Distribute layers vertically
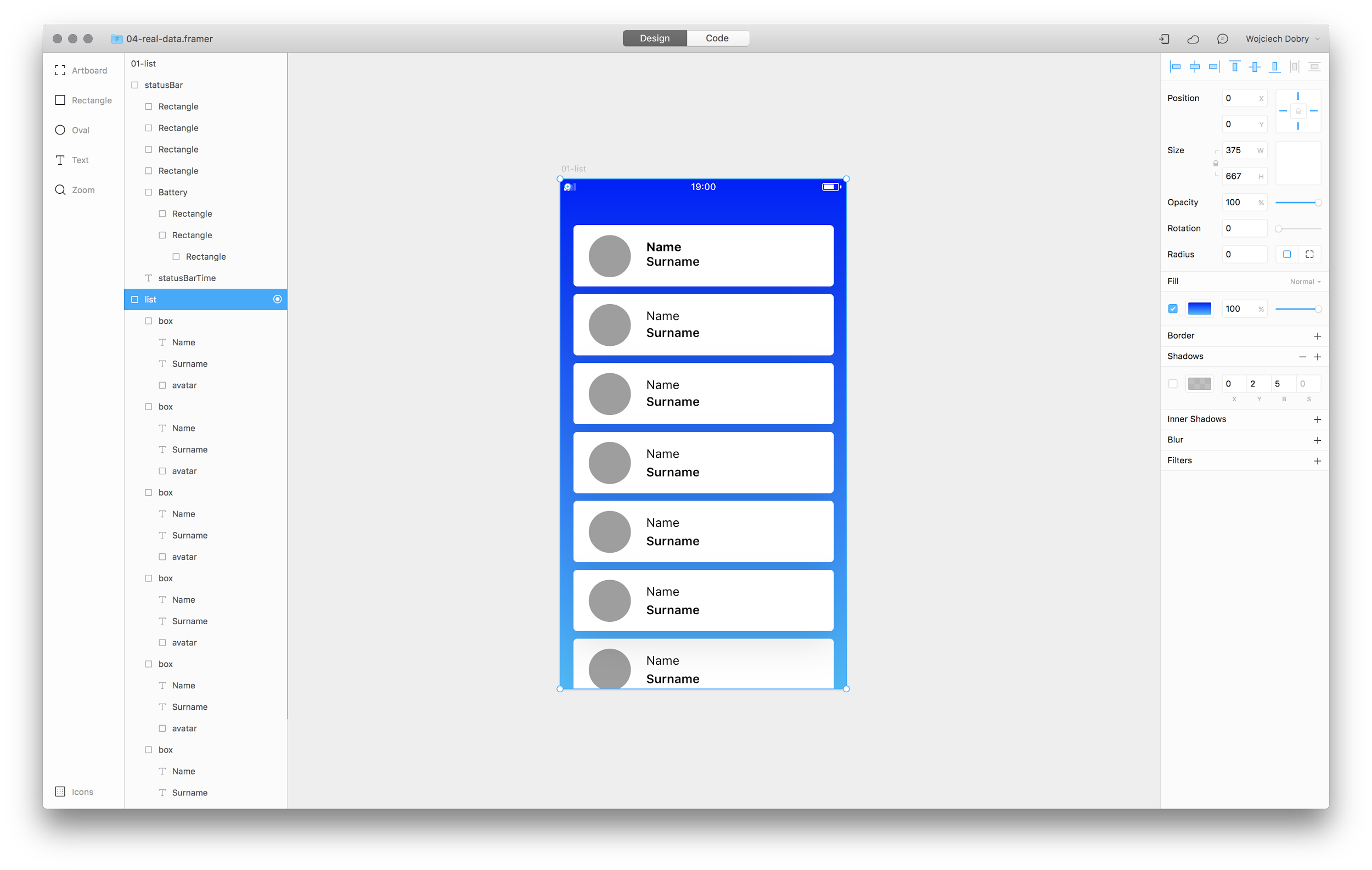This screenshot has width=1372, height=870. tap(1314, 66)
